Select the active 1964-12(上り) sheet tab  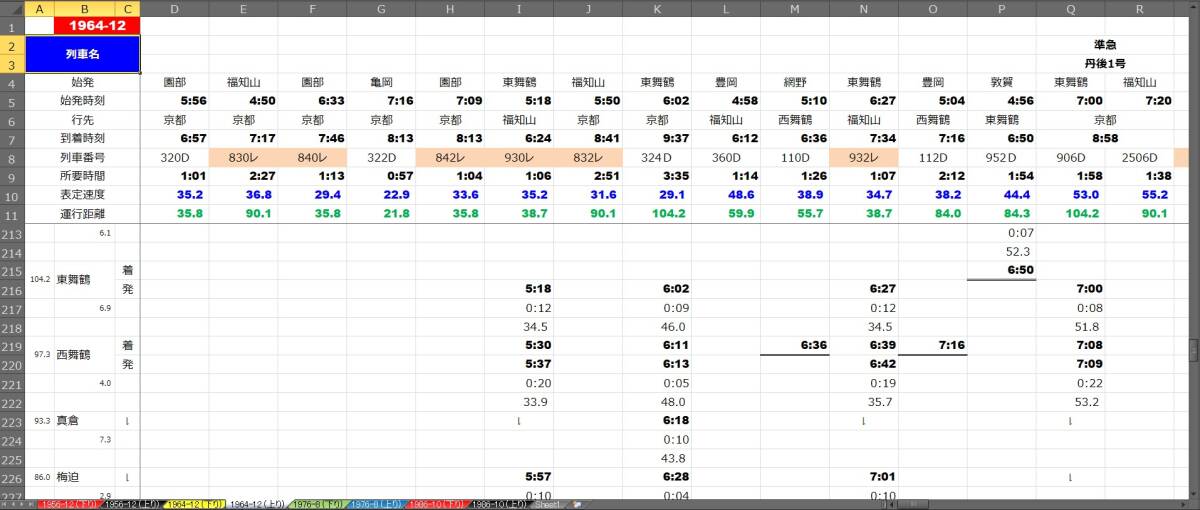point(259,505)
